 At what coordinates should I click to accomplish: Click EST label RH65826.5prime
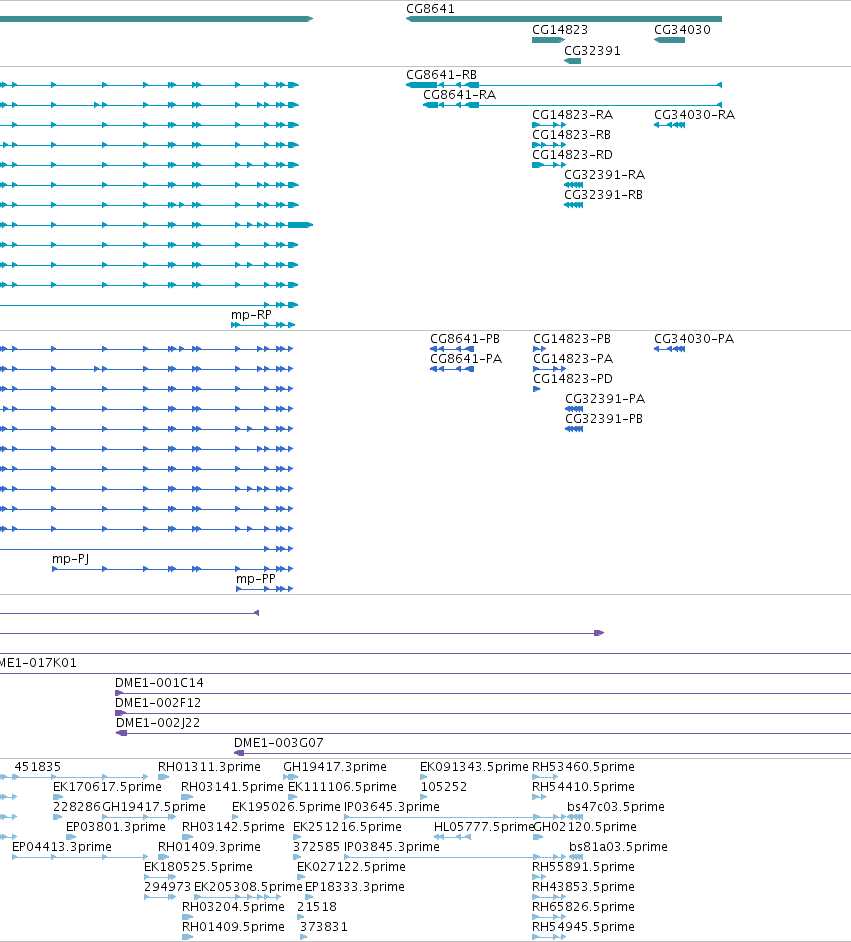(583, 907)
